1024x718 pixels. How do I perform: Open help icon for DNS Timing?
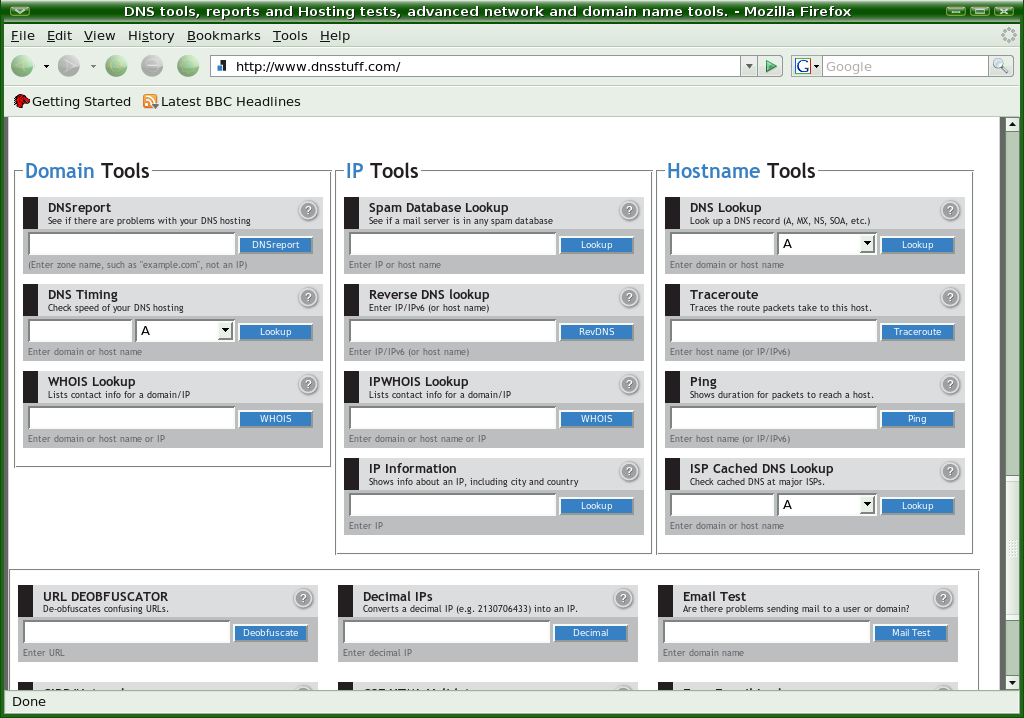[308, 297]
